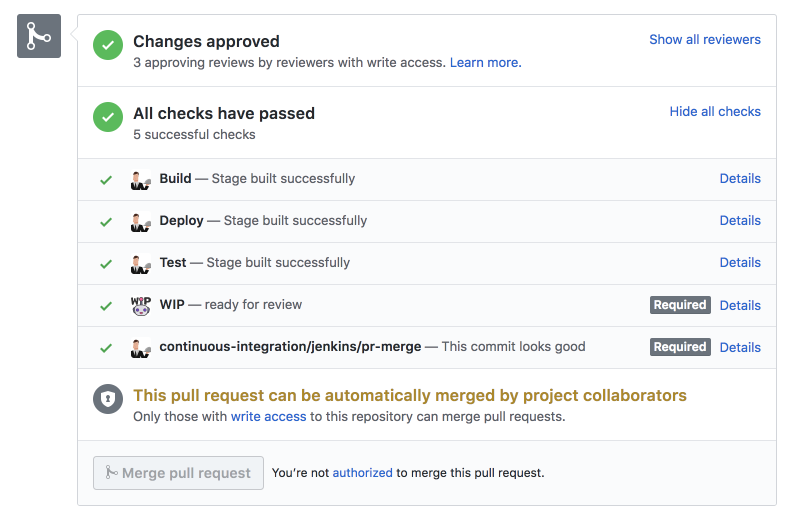Open Details for the WIP check
This screenshot has width=787, height=514.
click(740, 305)
